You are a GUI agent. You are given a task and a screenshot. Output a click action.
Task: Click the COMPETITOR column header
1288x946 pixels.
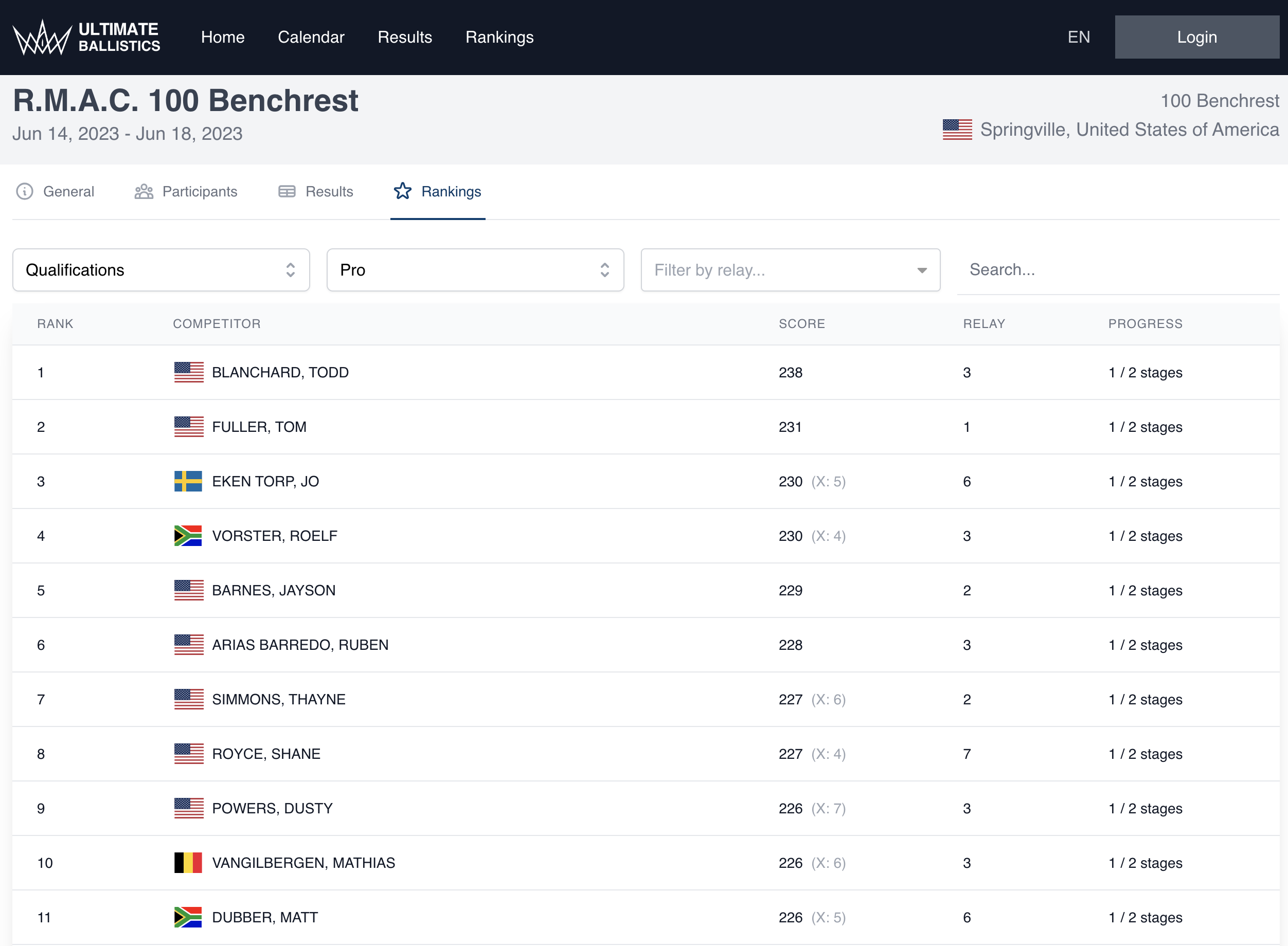tap(217, 323)
